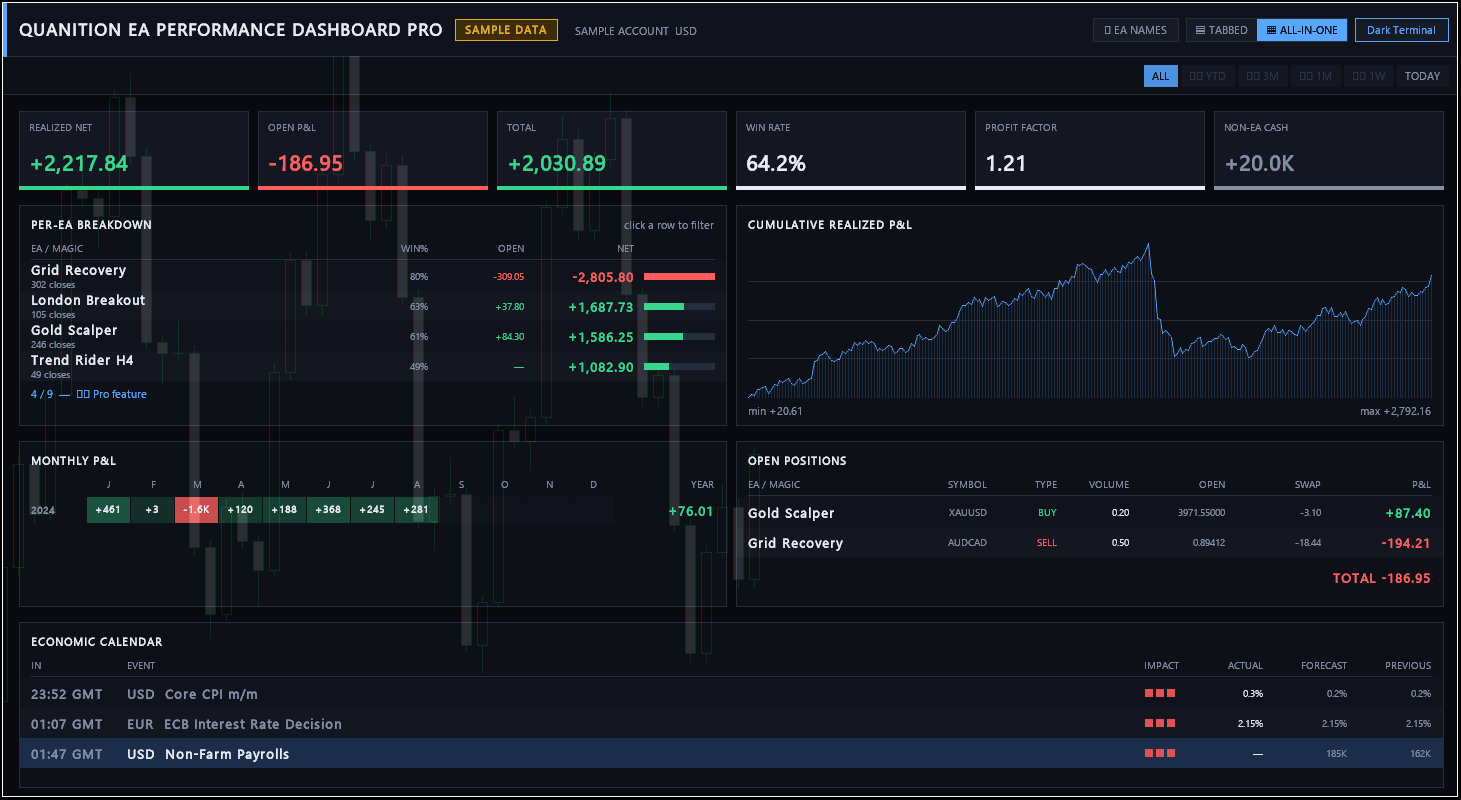Image resolution: width=1461 pixels, height=800 pixels.
Task: Click the impact indicator for ECB Interest Rate Decision
Action: coord(1160,723)
